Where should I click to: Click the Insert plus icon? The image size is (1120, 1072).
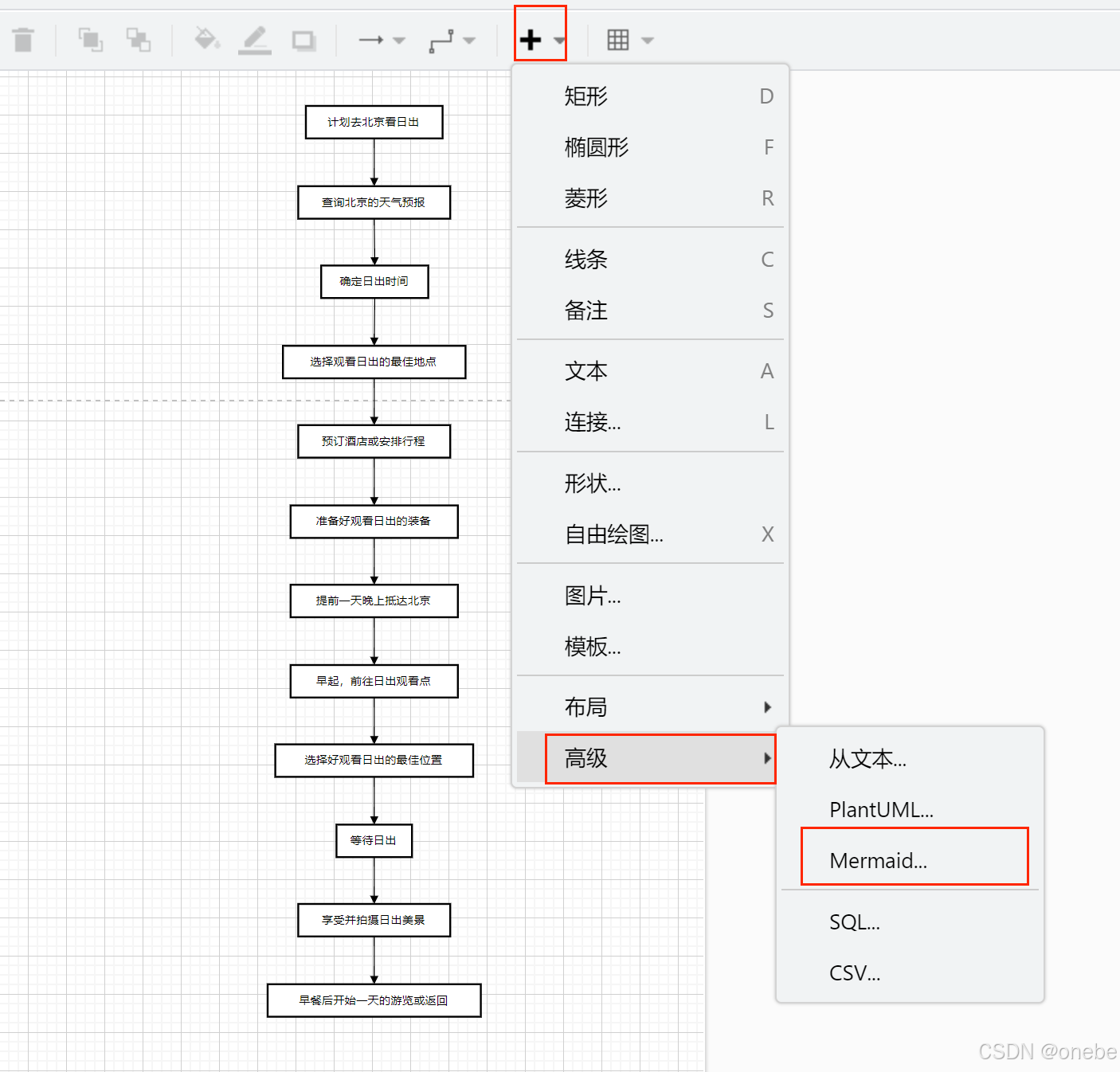pyautogui.click(x=531, y=40)
